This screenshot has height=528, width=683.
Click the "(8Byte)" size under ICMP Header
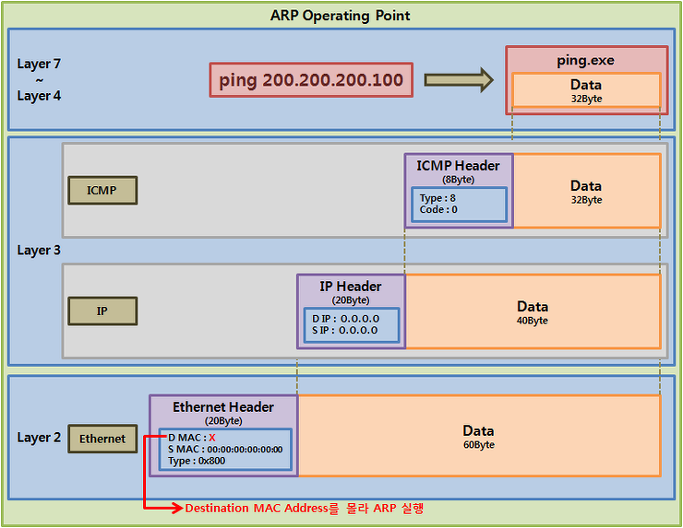click(x=458, y=179)
